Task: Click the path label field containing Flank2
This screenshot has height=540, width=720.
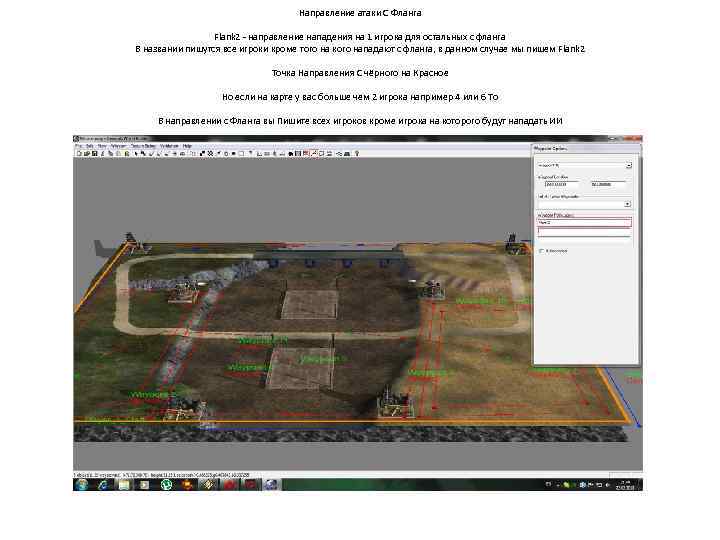Action: (585, 223)
